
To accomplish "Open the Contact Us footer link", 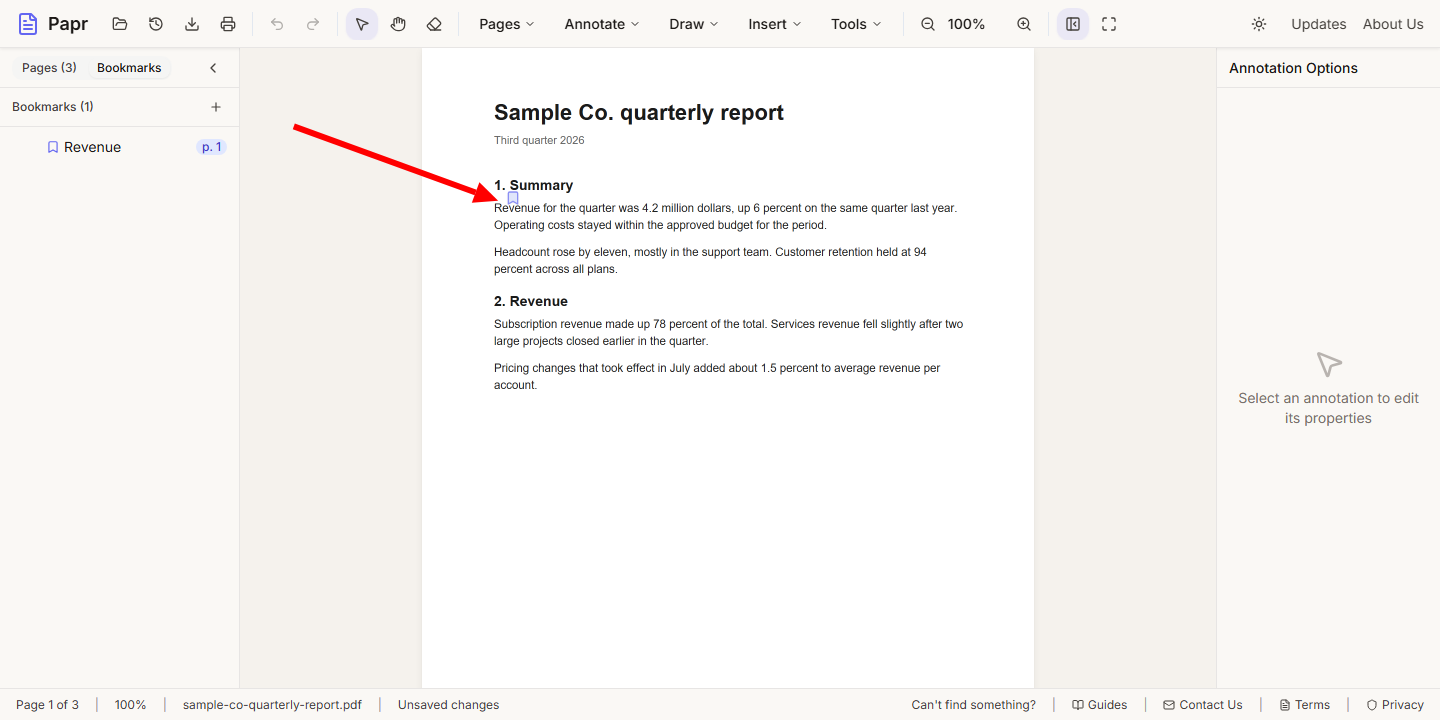I will tap(1202, 705).
